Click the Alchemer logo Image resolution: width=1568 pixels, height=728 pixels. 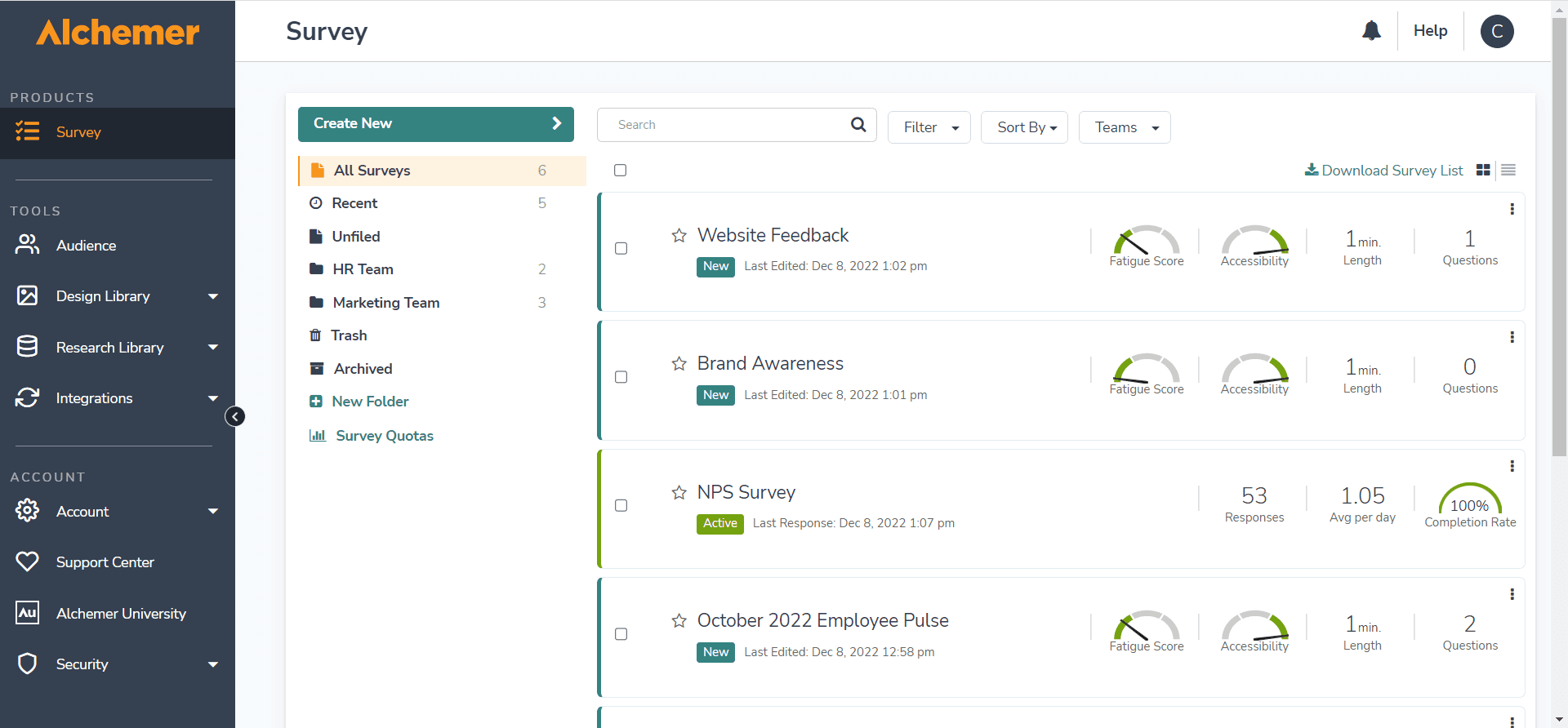(118, 33)
